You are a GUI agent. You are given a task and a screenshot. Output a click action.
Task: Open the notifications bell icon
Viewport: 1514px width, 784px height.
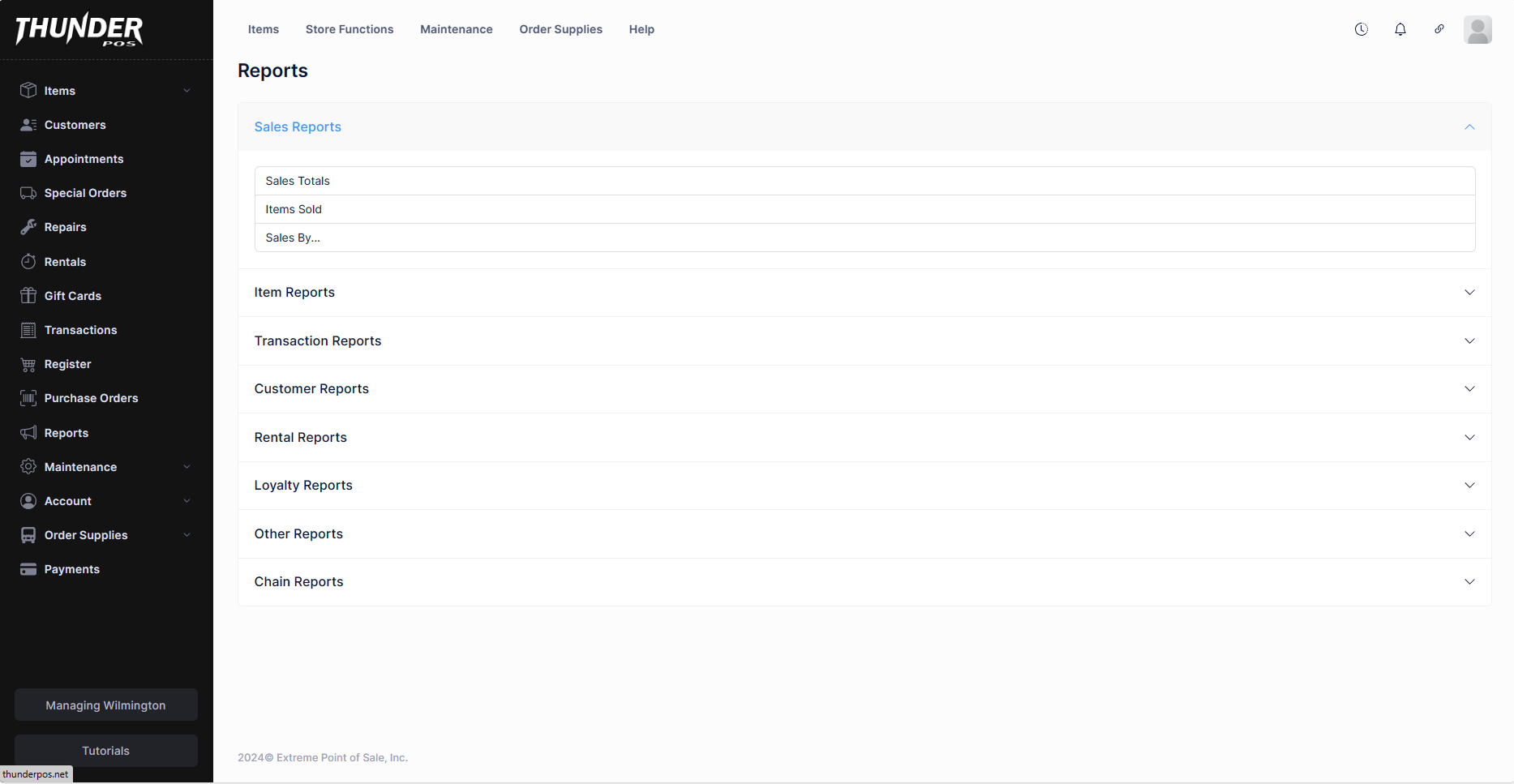[1400, 29]
